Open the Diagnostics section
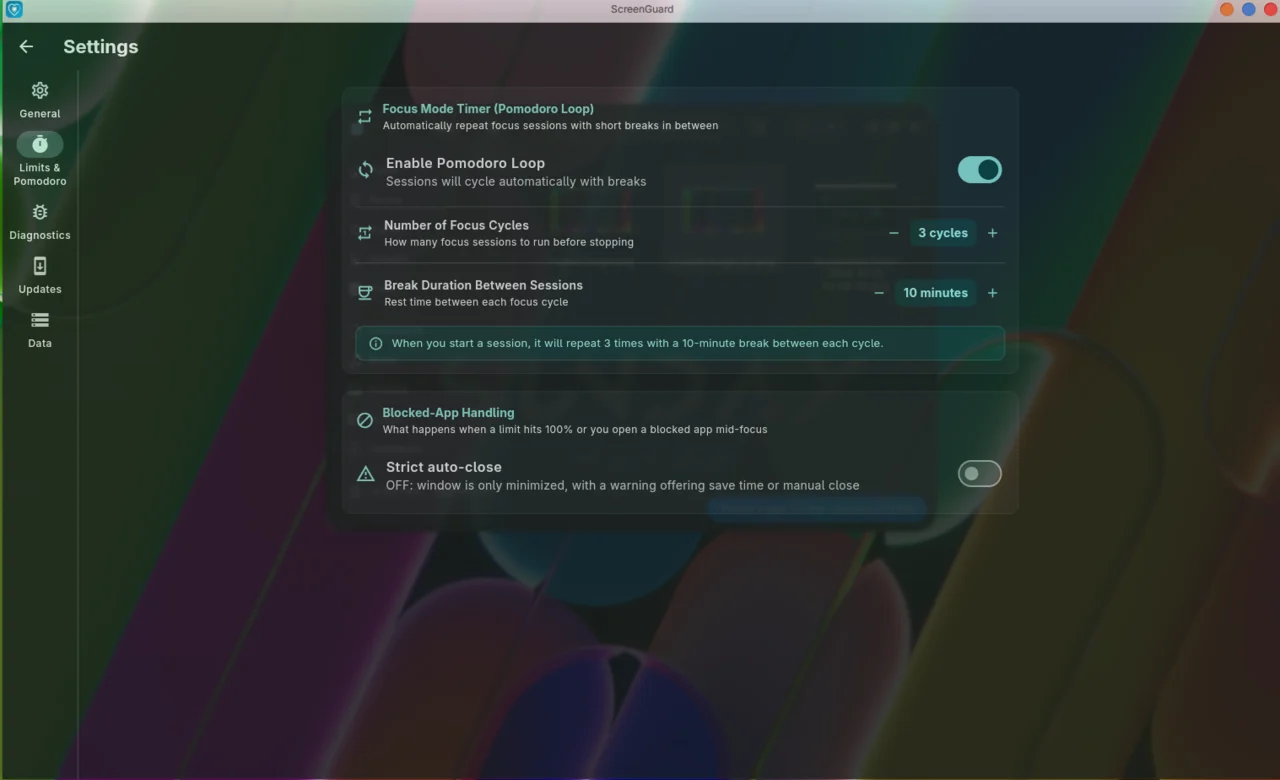Screen dimensions: 1280x780 pyautogui.click(x=40, y=222)
